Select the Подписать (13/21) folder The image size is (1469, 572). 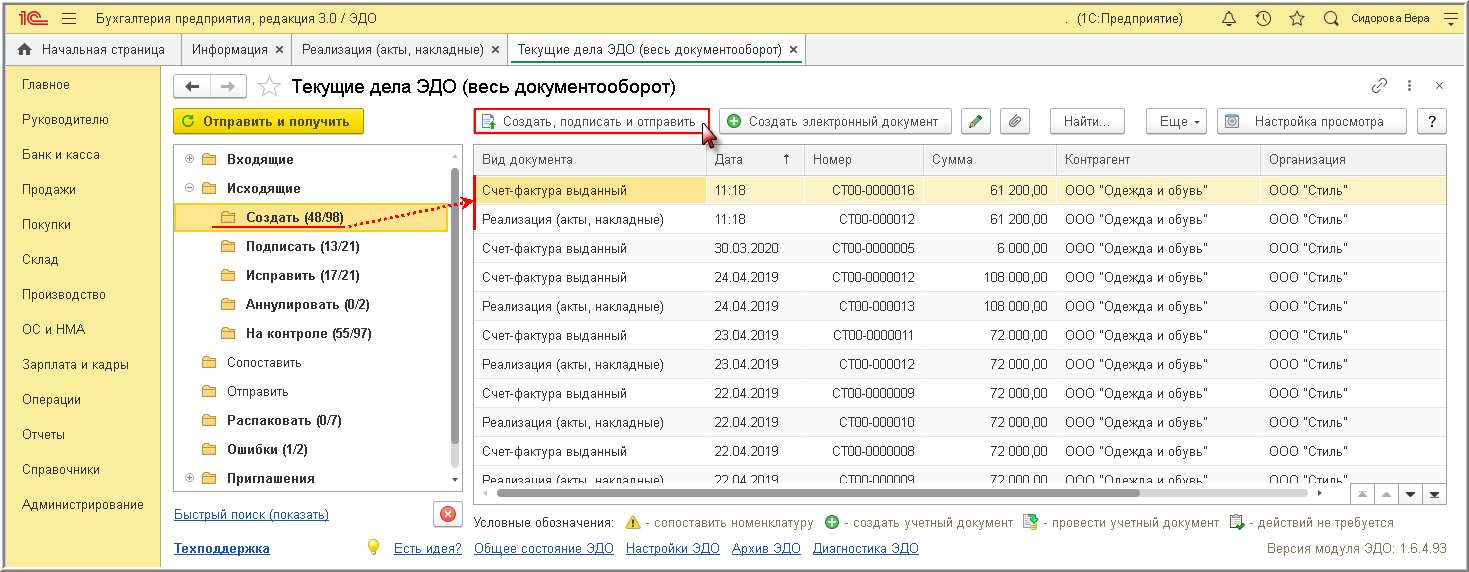(302, 246)
